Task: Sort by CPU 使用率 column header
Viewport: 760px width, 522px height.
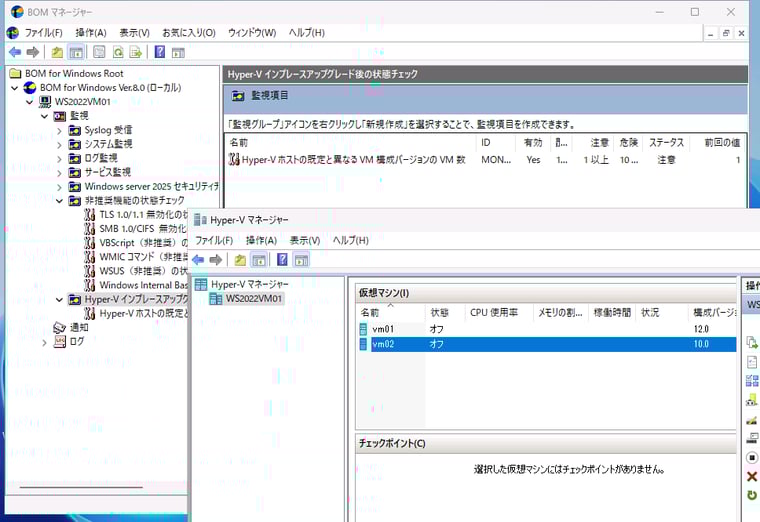Action: 499,313
